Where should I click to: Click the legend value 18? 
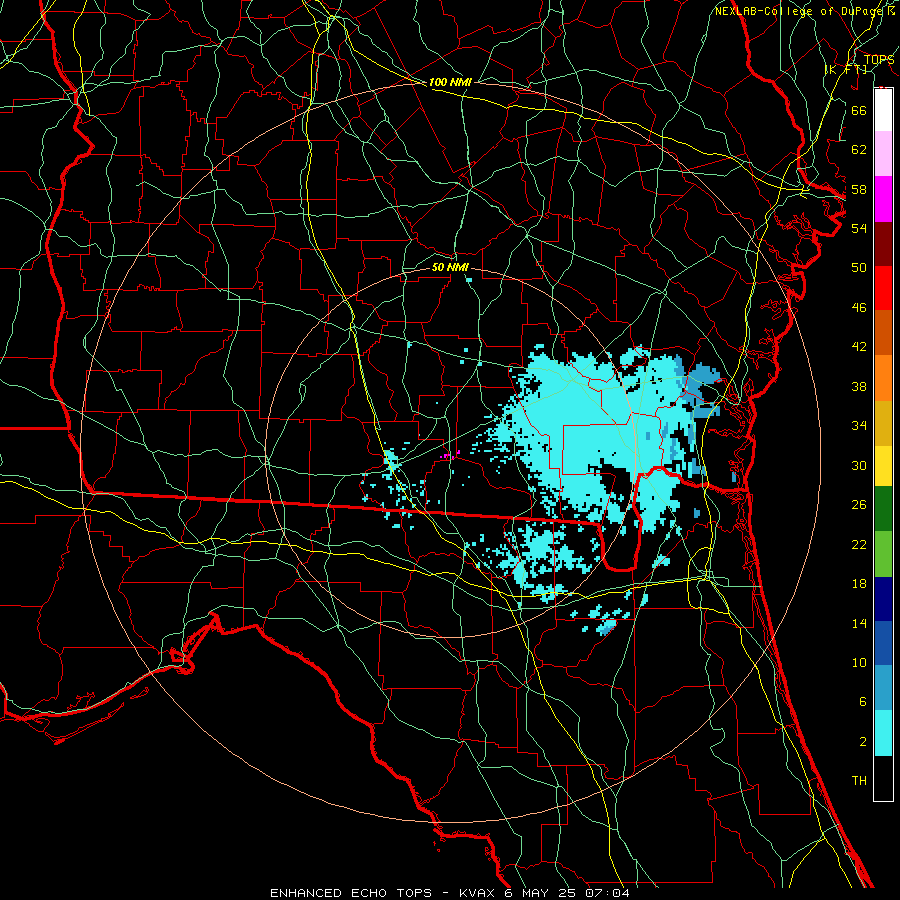point(859,584)
